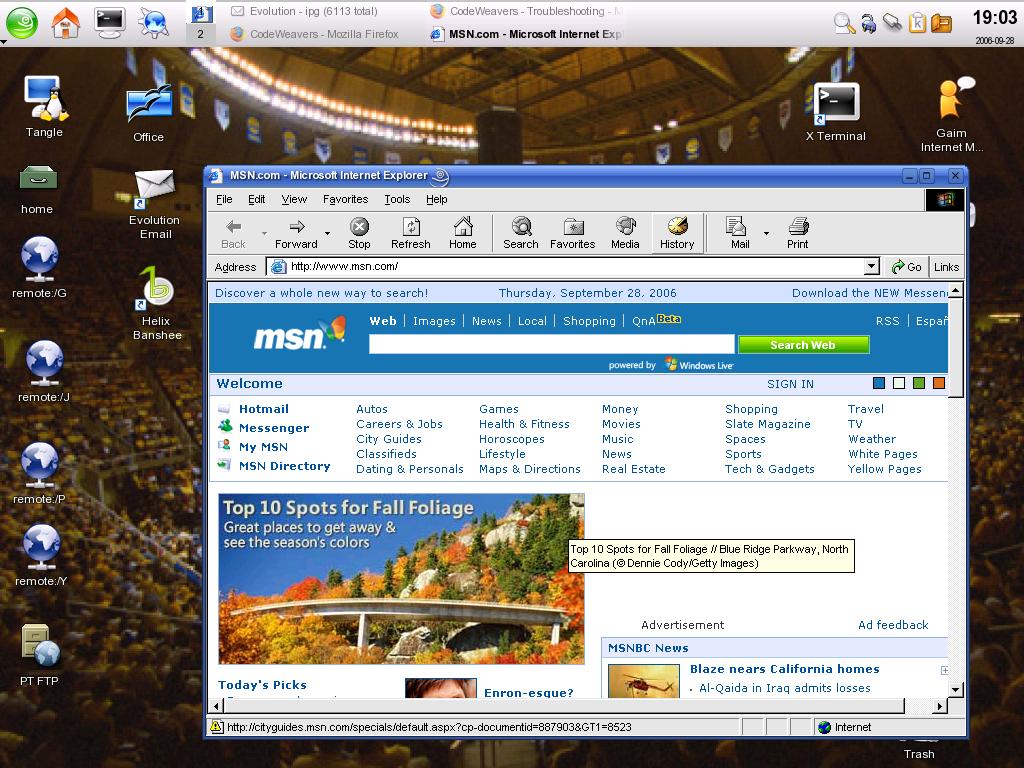Image resolution: width=1024 pixels, height=768 pixels.
Task: Switch to CodeWeavers - Mozilla Firefox task
Action: tap(315, 34)
